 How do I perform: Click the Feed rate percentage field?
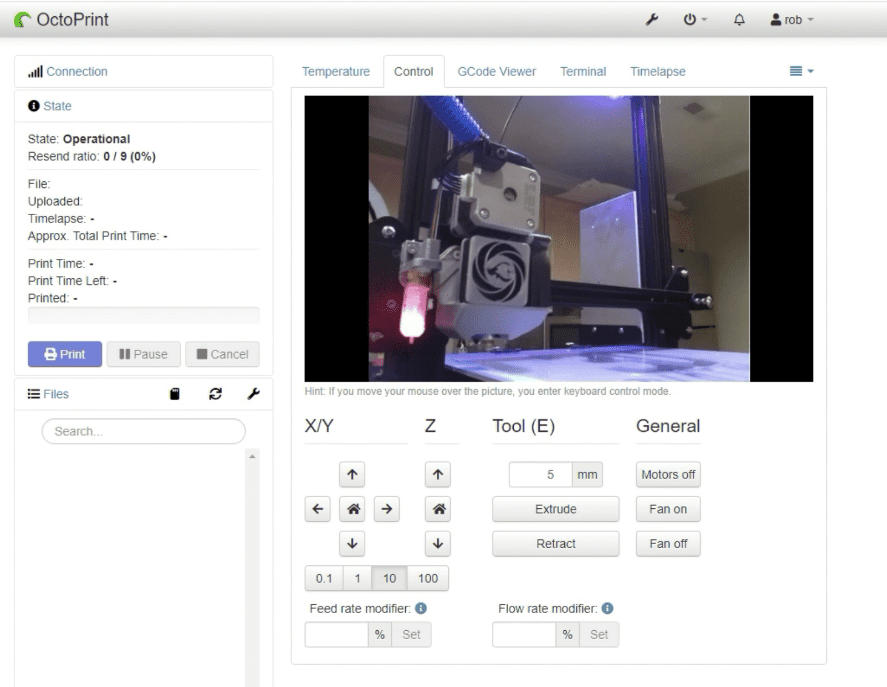337,634
